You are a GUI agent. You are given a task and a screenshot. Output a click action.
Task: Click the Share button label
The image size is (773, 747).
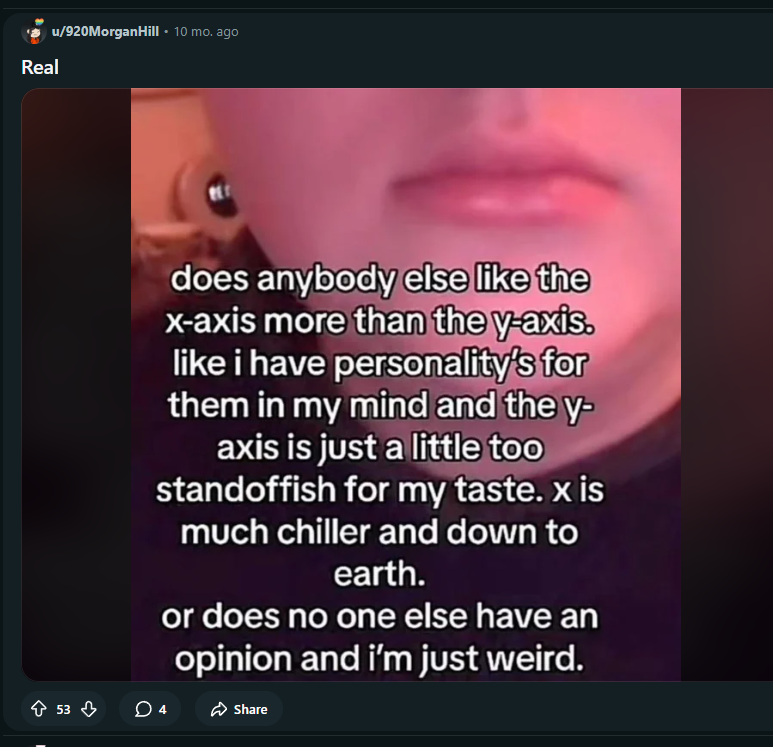[x=250, y=709]
